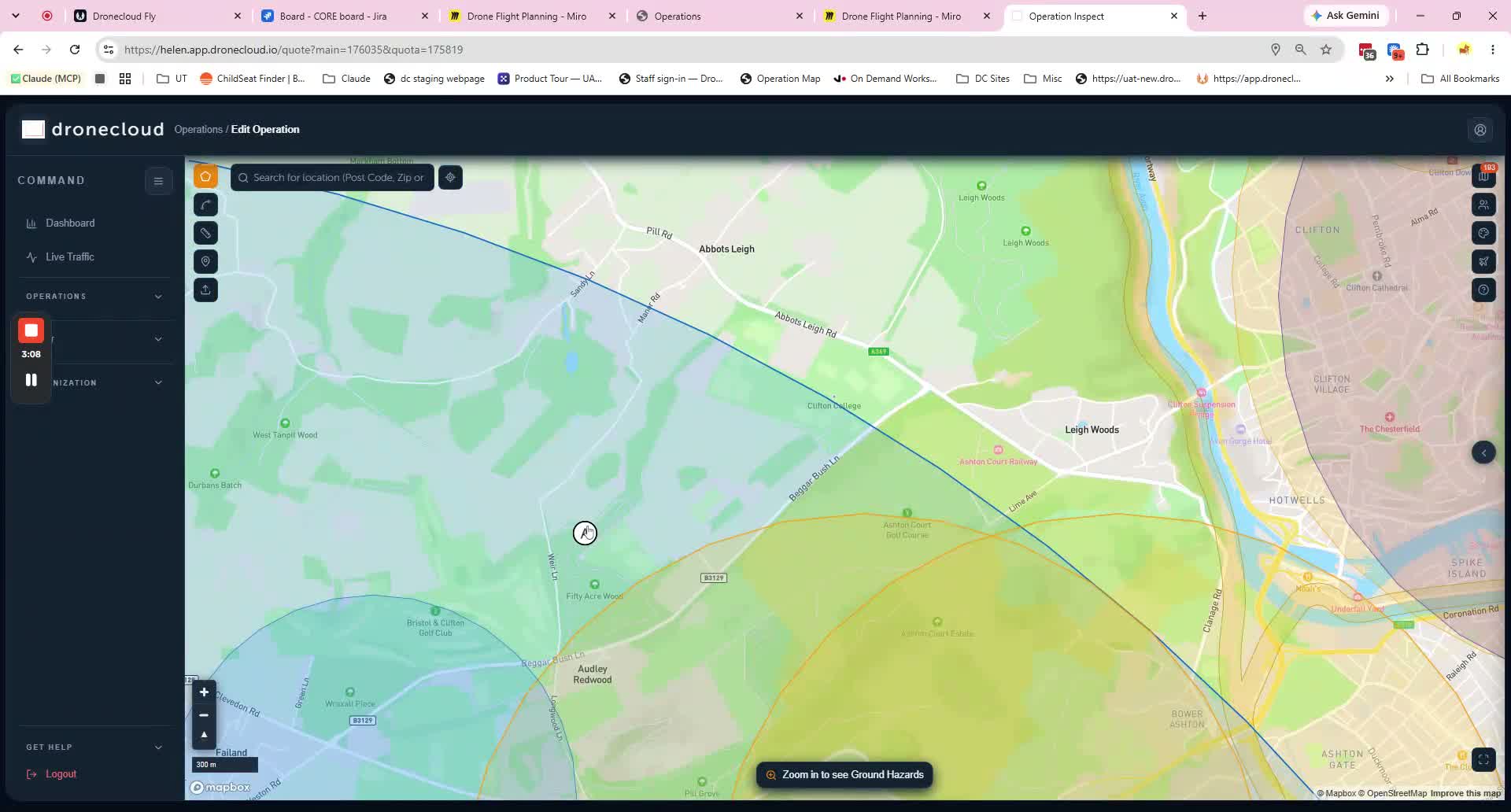Select the location pin marker tool
The height and width of the screenshot is (812, 1511).
coord(205,261)
